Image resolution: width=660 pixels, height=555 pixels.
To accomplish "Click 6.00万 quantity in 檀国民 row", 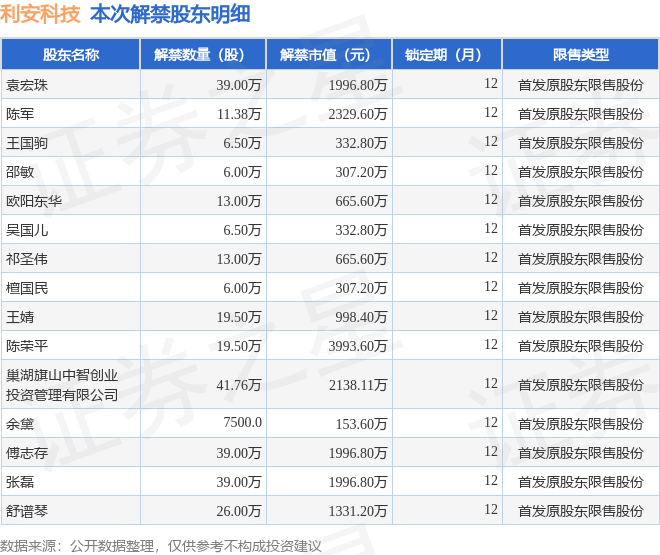I will pos(242,288).
